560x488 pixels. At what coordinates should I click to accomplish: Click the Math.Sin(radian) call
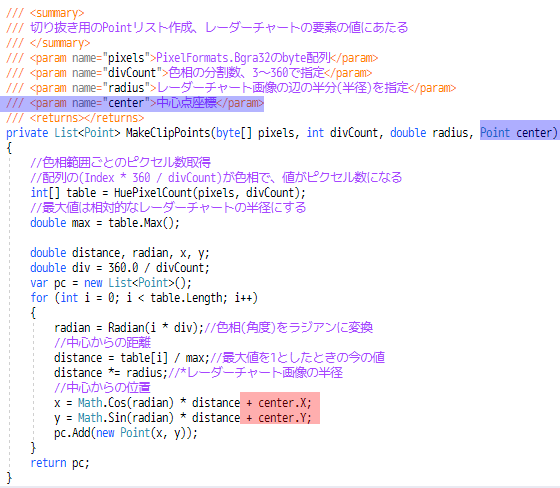click(x=126, y=418)
